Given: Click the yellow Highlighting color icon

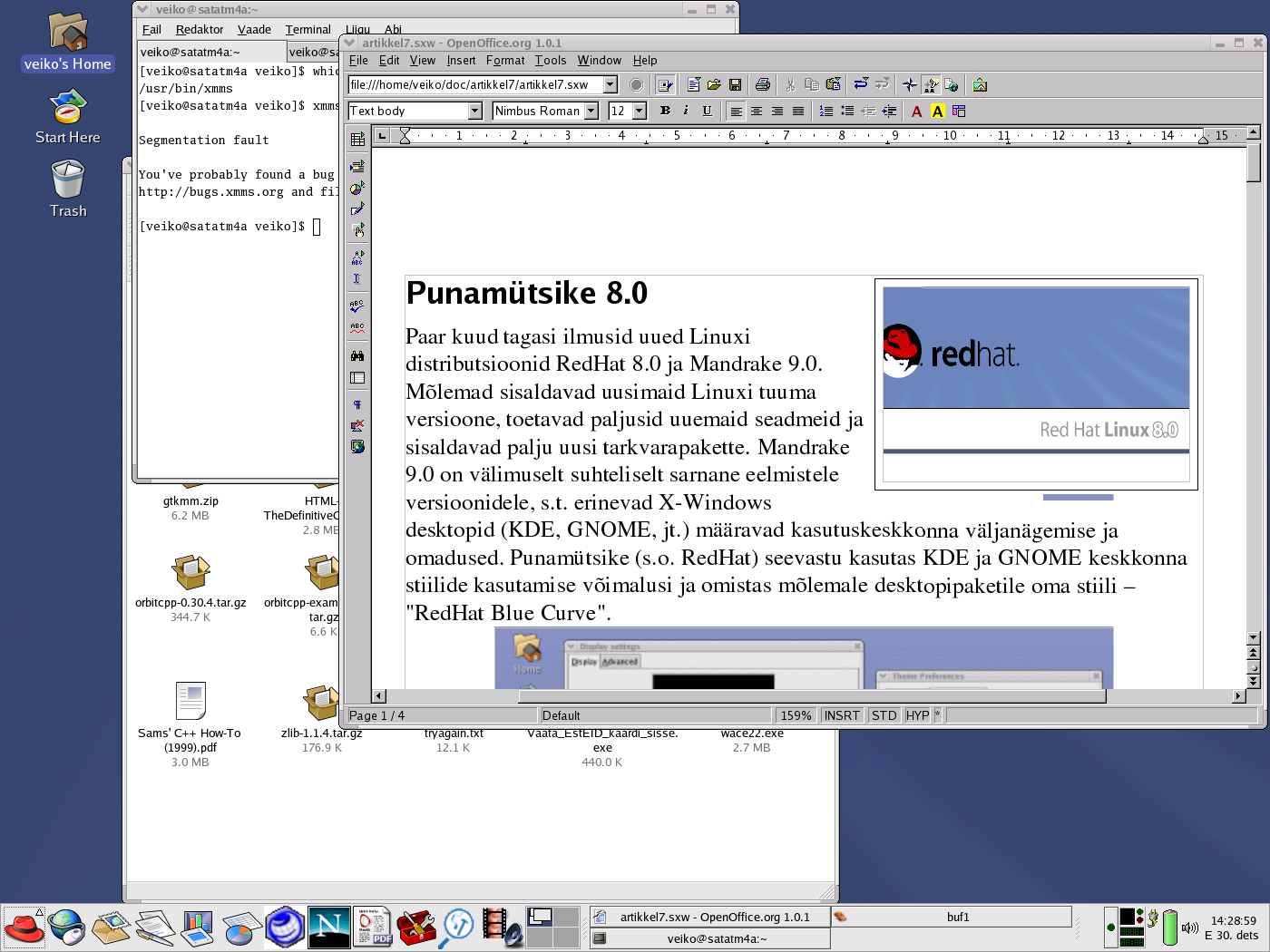Looking at the screenshot, I should coord(938,111).
